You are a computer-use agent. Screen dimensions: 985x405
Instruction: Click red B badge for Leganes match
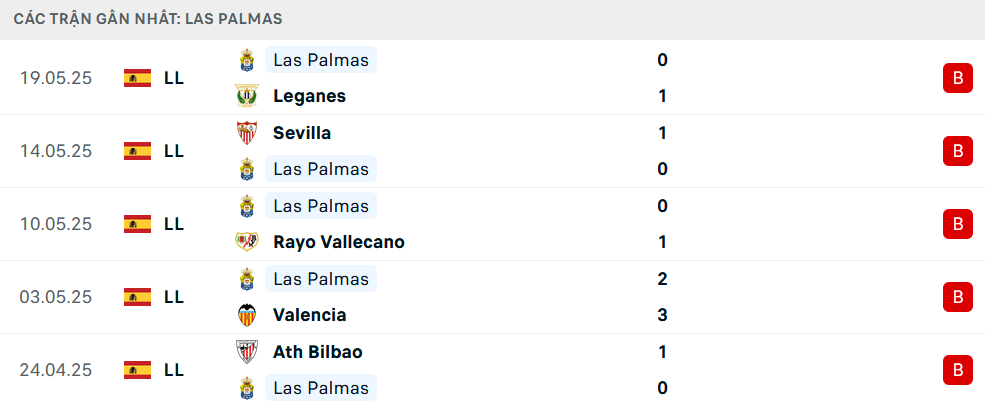957,78
